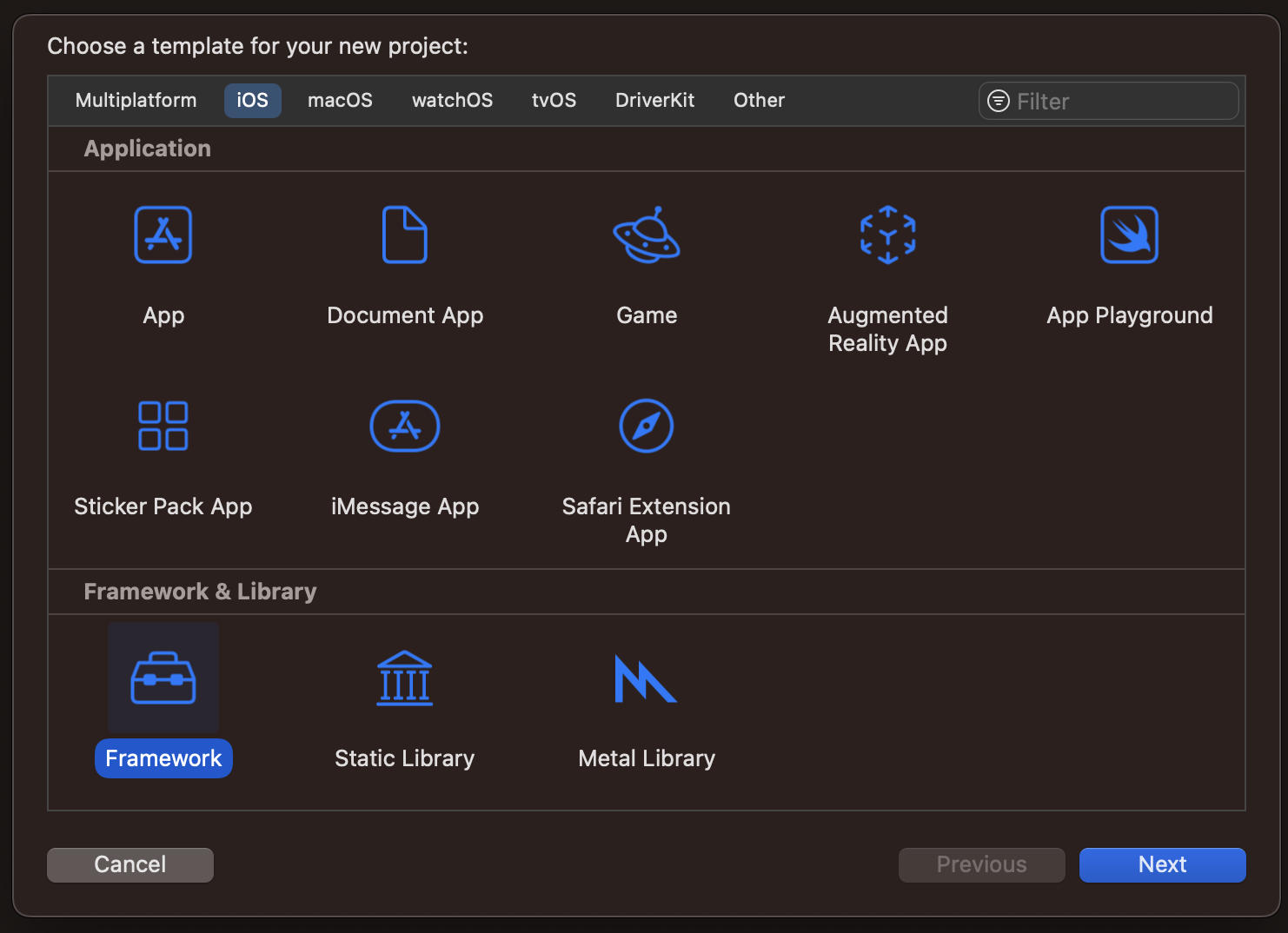Viewport: 1288px width, 933px height.
Task: Open the DriverKit tab
Action: click(654, 101)
